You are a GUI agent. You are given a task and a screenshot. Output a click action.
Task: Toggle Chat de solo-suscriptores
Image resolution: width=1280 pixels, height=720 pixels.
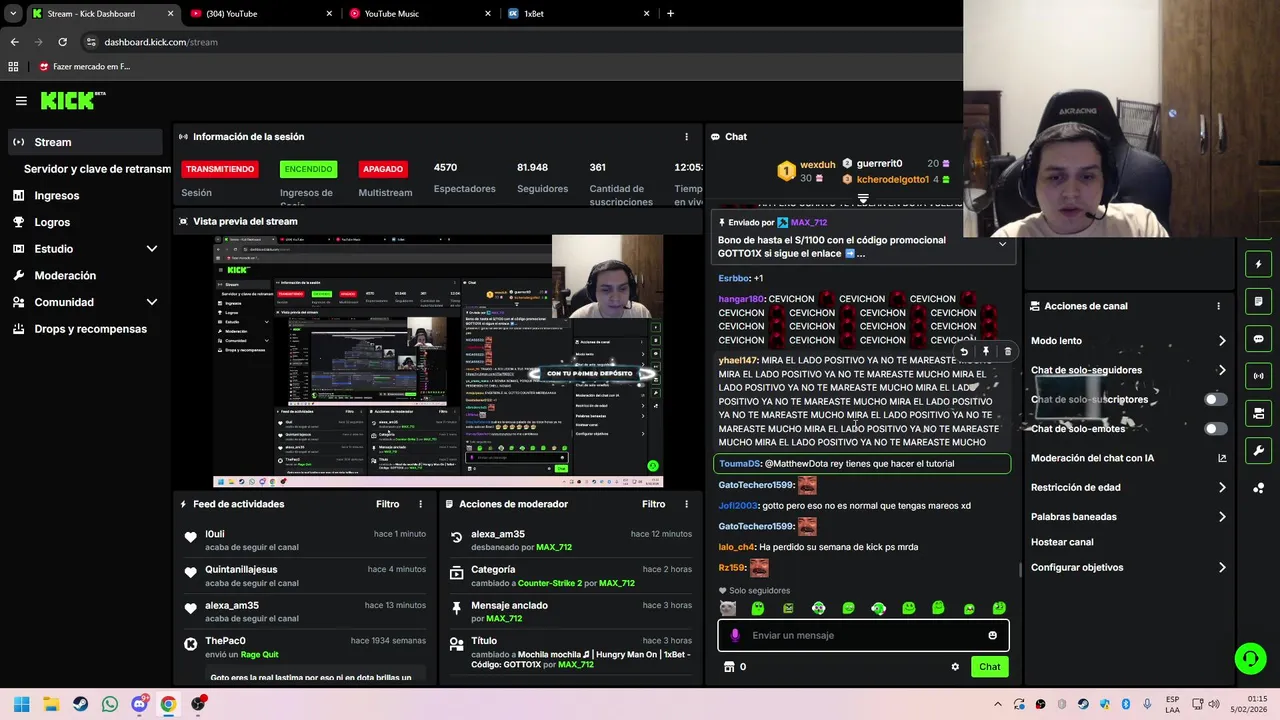tap(1215, 400)
